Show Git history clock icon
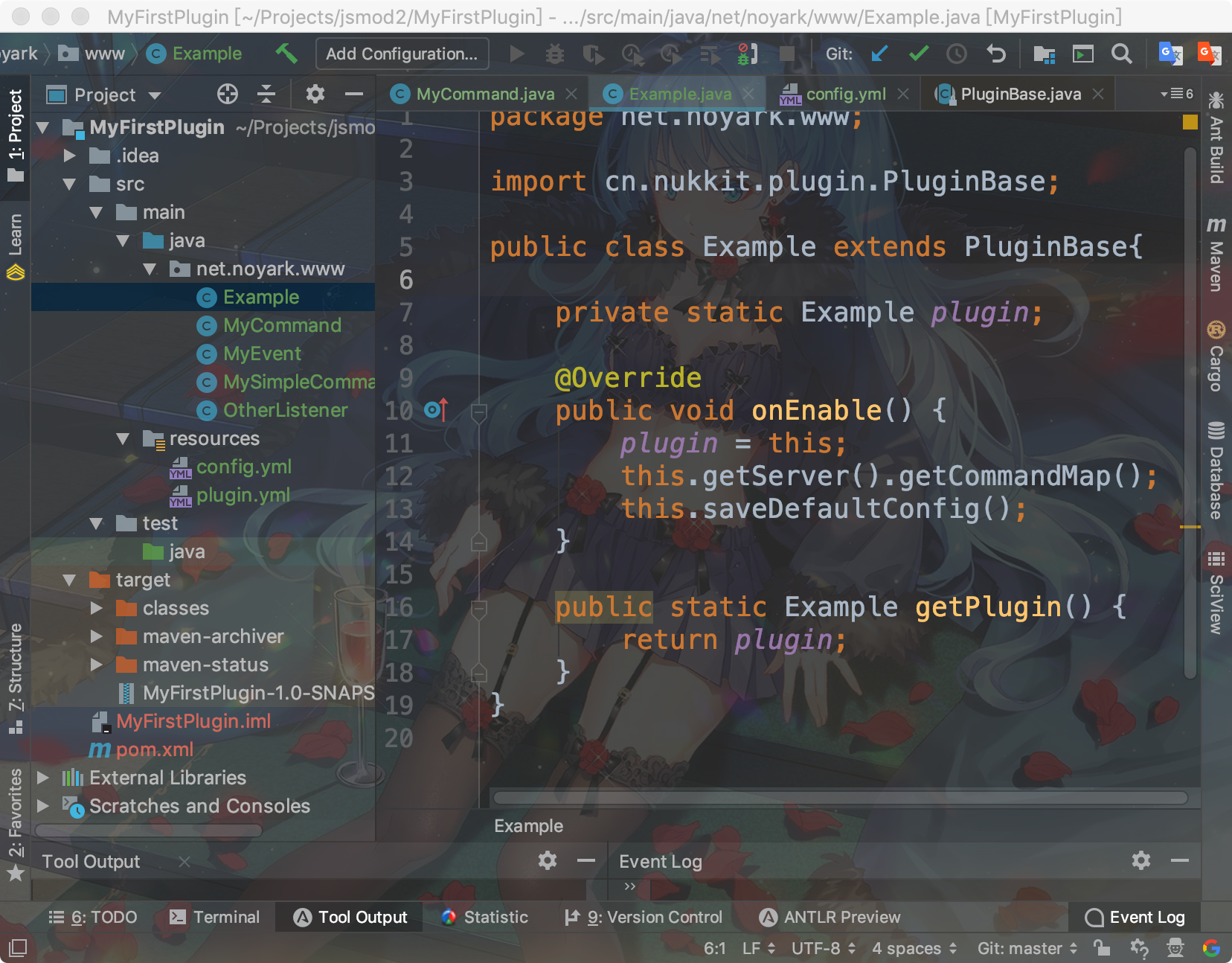 coord(957,54)
